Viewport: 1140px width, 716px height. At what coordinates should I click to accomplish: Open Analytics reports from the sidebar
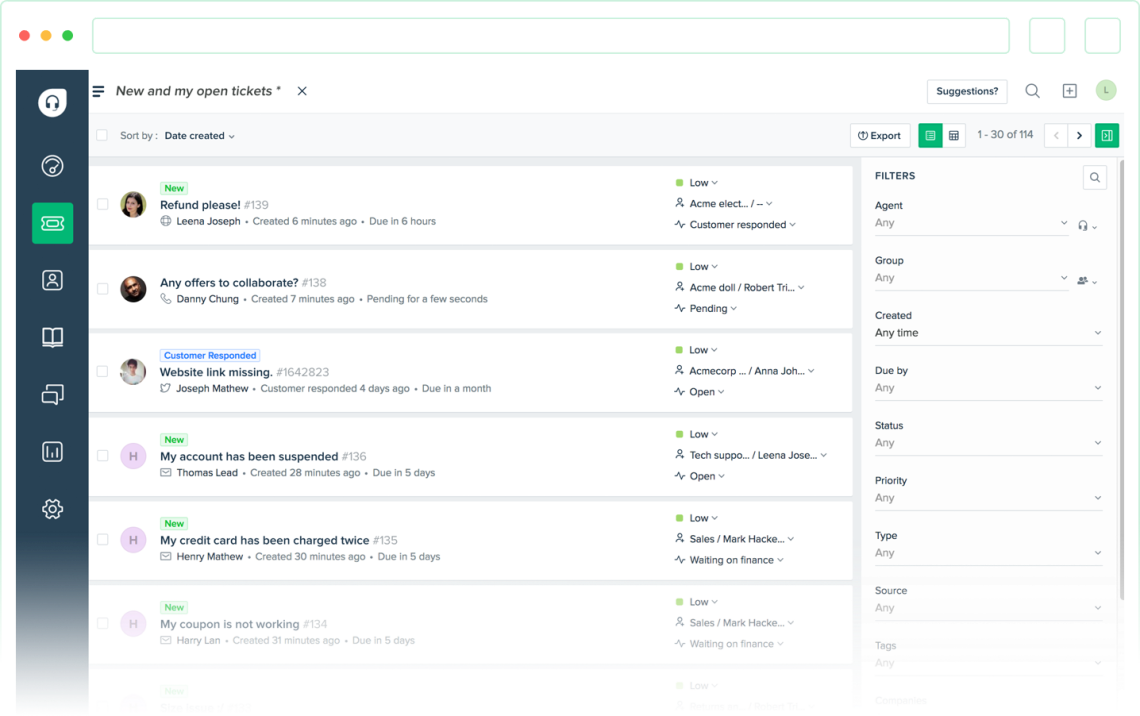[x=51, y=451]
